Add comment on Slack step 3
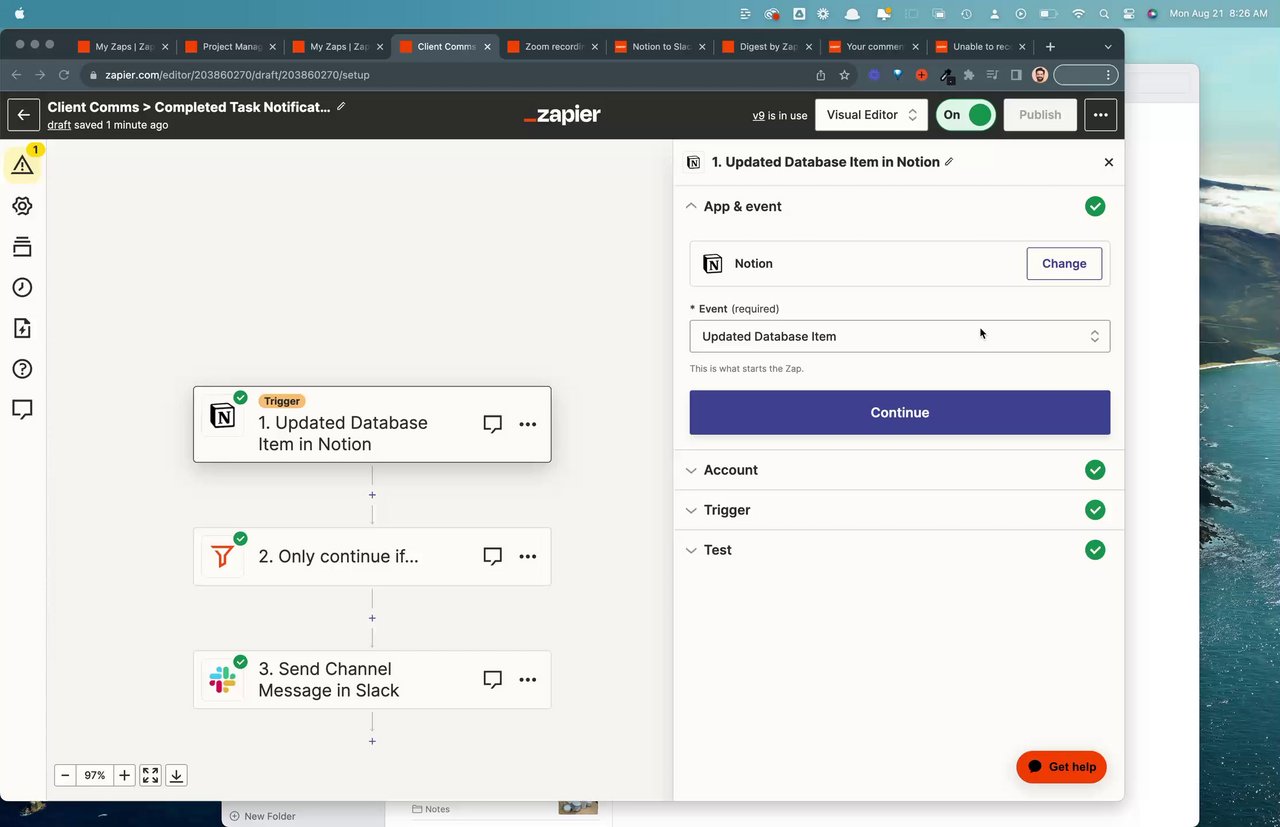 492,680
